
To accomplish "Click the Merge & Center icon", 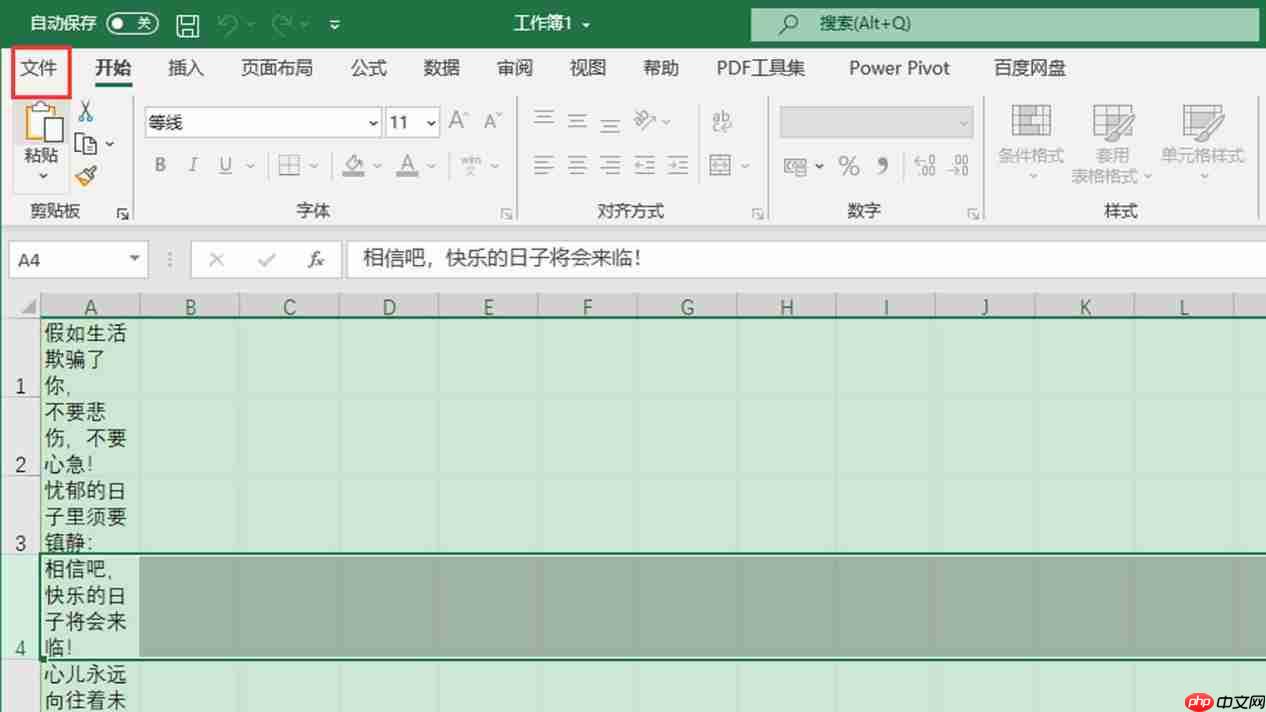I will (720, 165).
